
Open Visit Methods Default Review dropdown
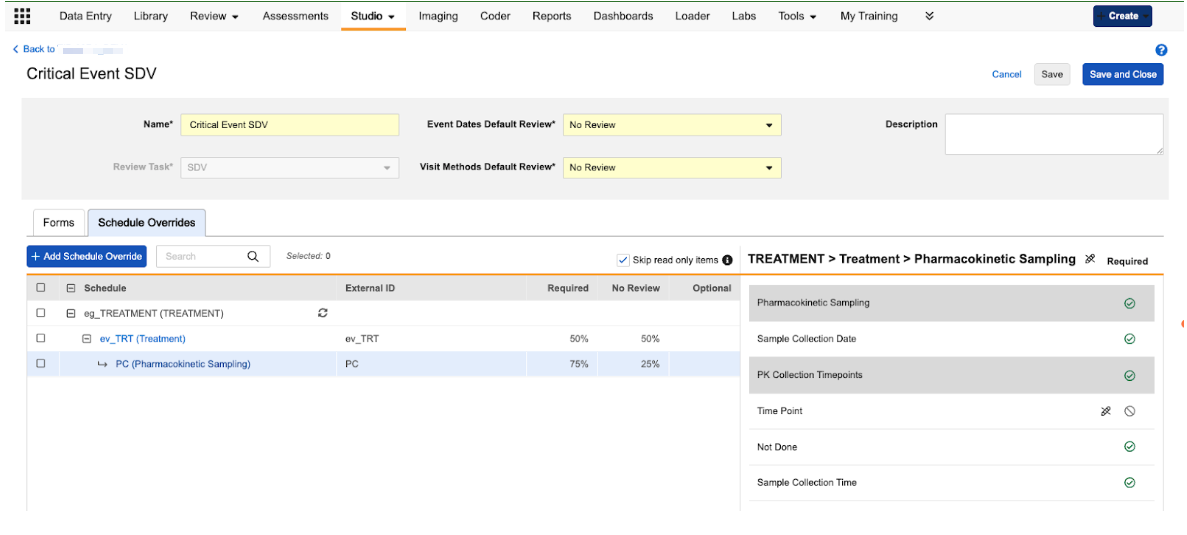coord(672,168)
